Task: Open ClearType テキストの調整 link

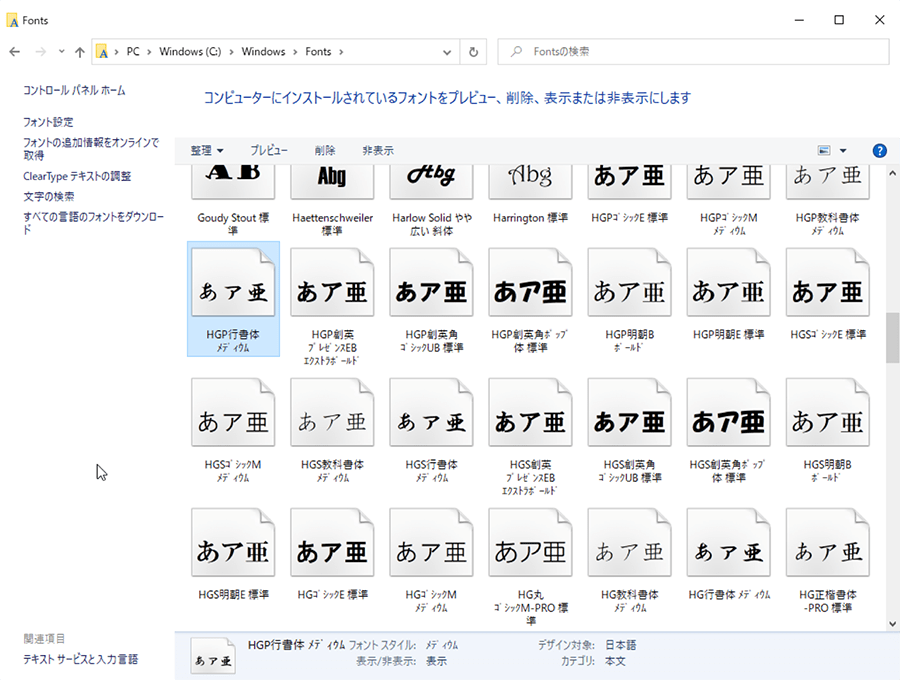Action: coord(77,176)
